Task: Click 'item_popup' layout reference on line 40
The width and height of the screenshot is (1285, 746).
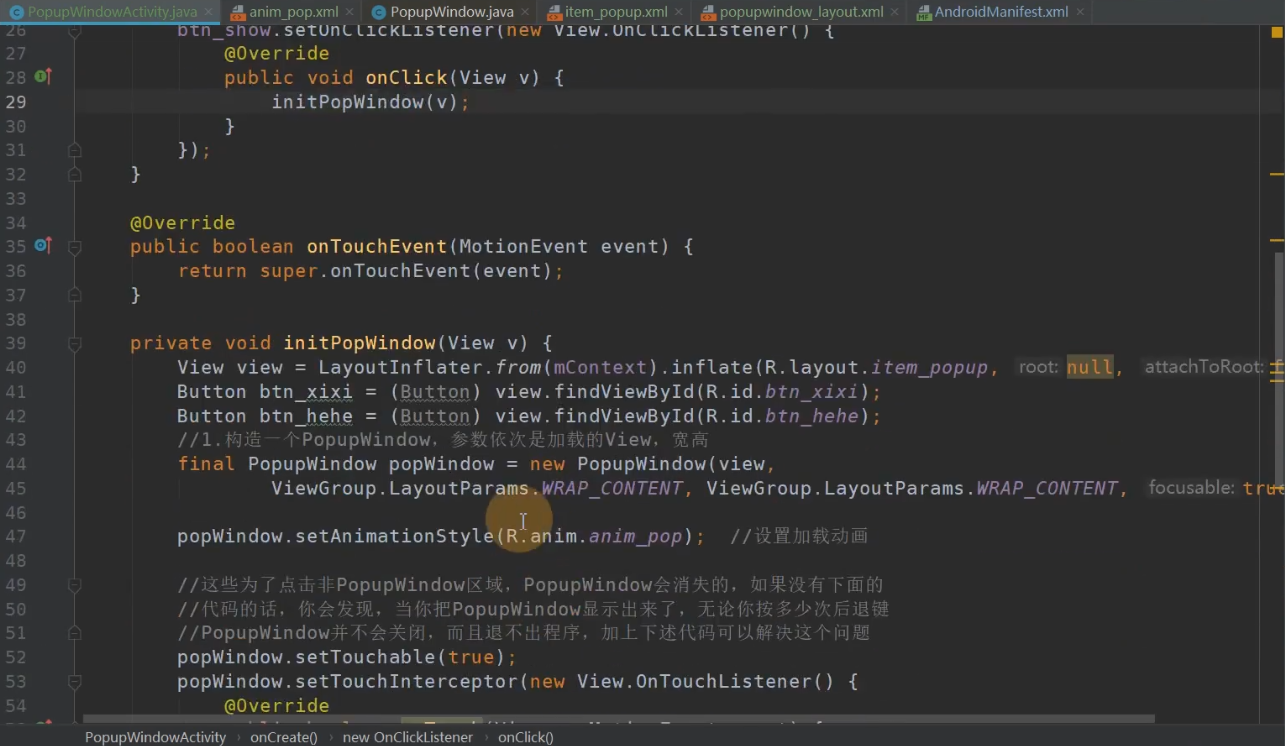Action: tap(929, 367)
